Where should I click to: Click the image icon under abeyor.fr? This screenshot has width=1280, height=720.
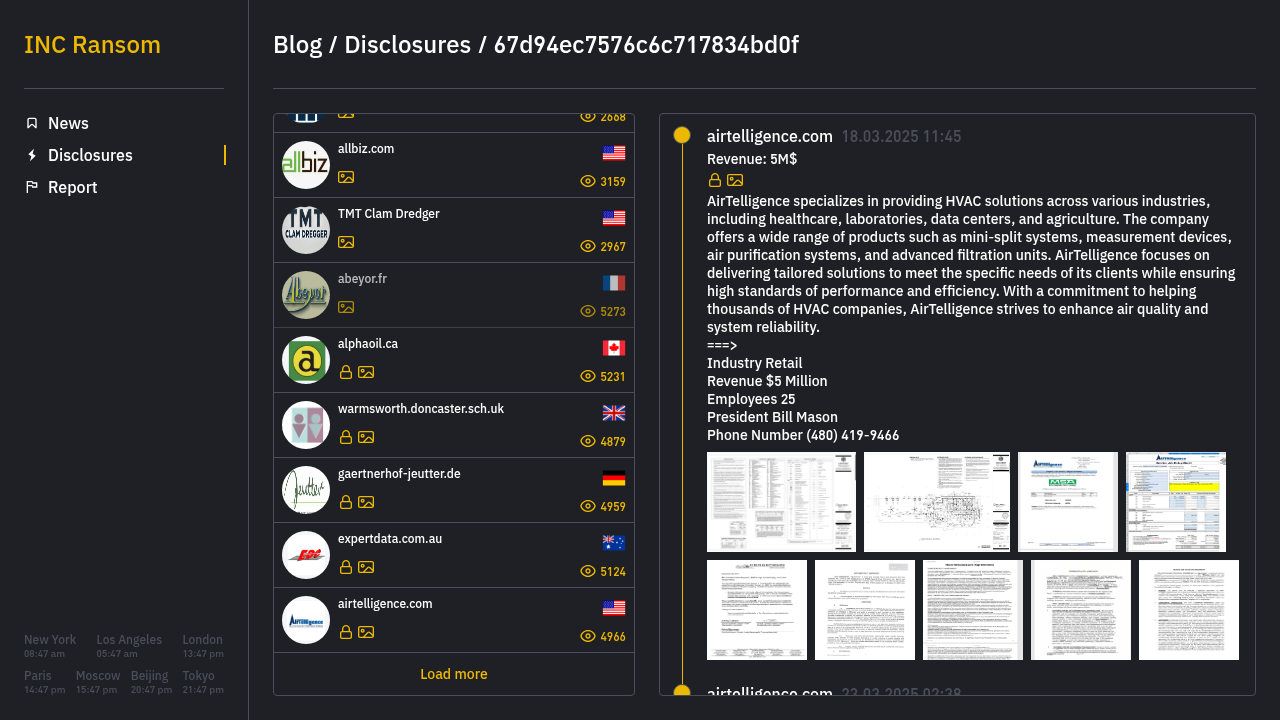(x=346, y=307)
